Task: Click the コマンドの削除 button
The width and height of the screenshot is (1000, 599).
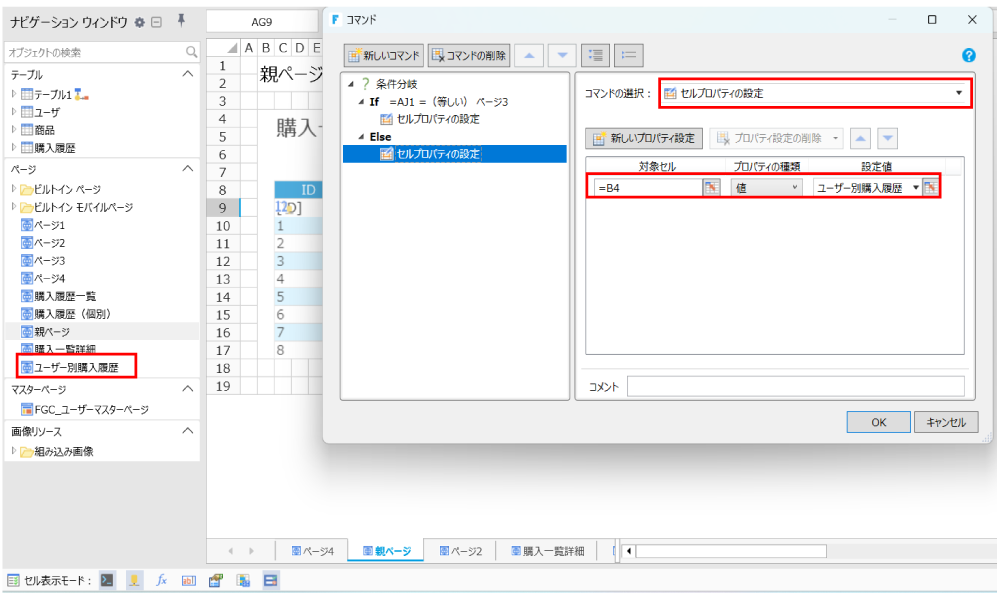Action: click(x=469, y=55)
